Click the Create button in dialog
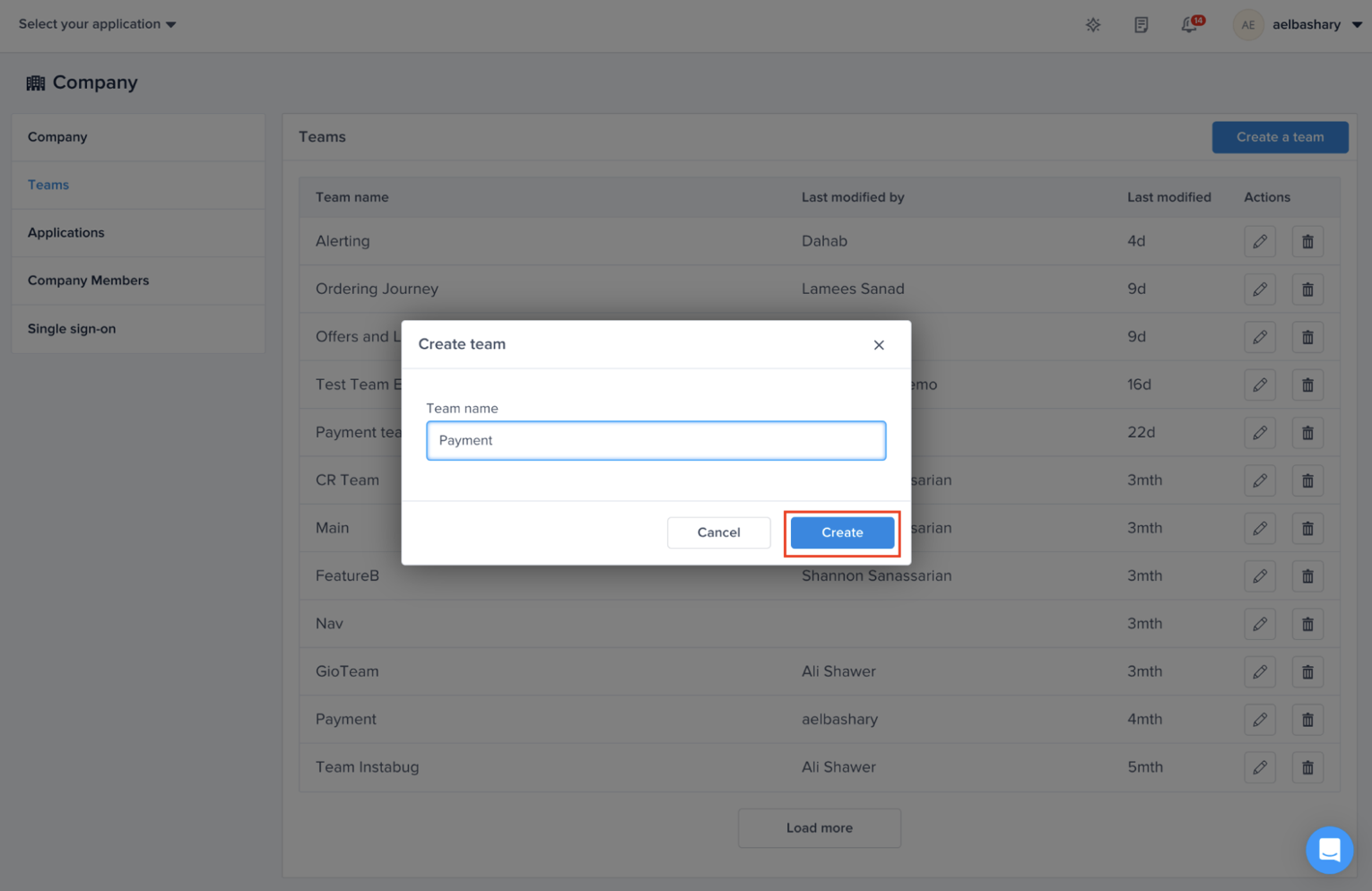The height and width of the screenshot is (891, 1372). 841,532
